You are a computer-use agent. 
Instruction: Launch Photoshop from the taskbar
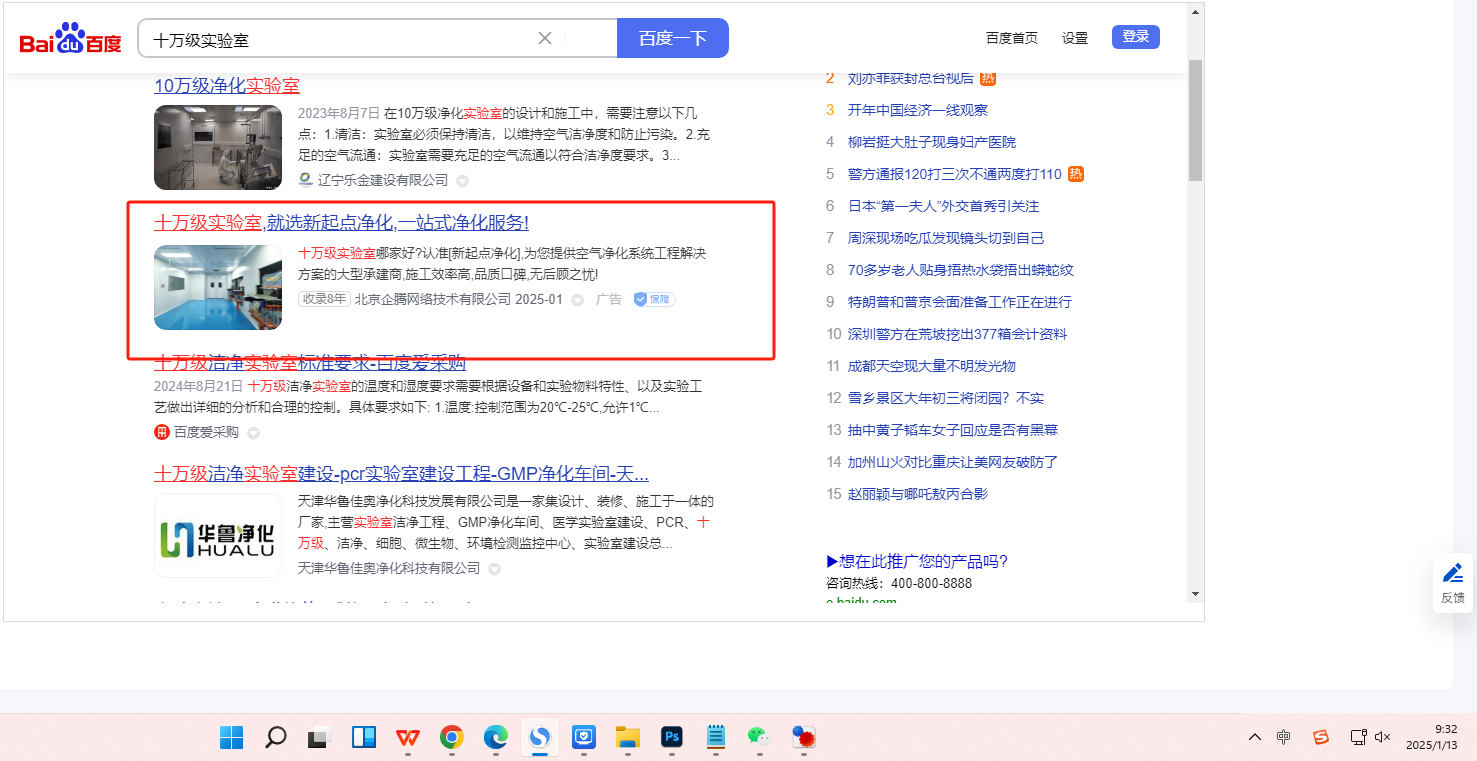click(671, 738)
